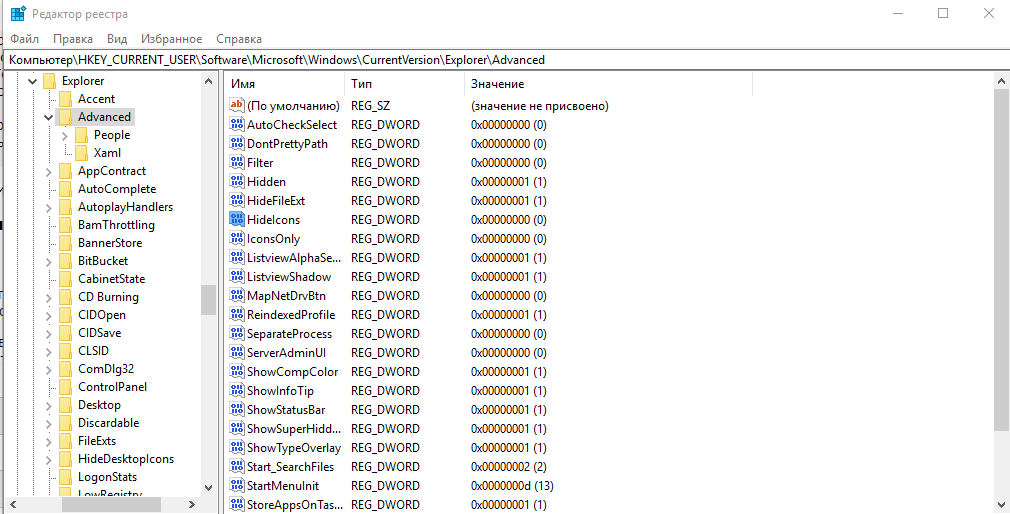Click '(значение не присвоено)' cell
The width and height of the screenshot is (1010, 514).
(540, 106)
